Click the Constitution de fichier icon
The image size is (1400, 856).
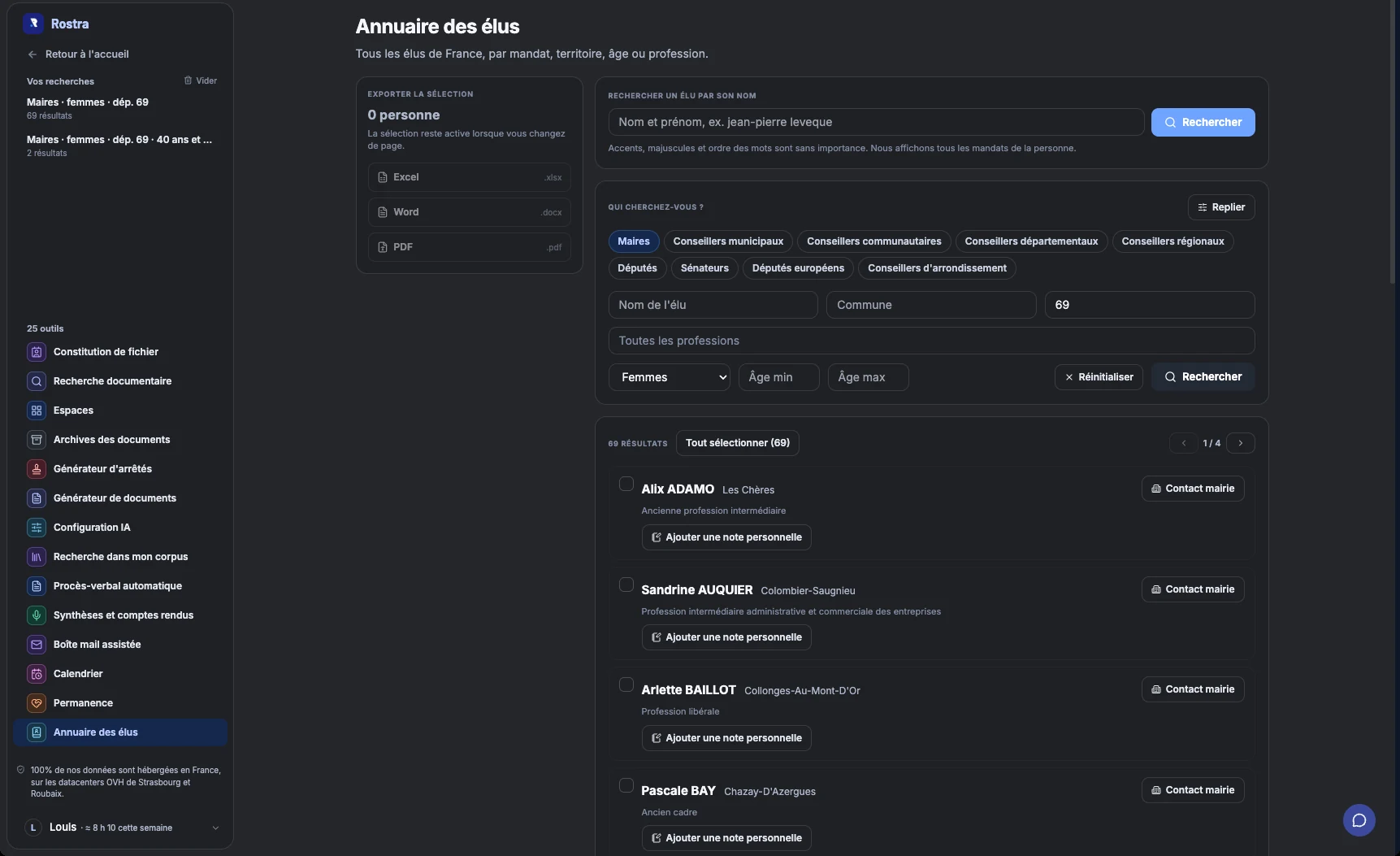(37, 352)
